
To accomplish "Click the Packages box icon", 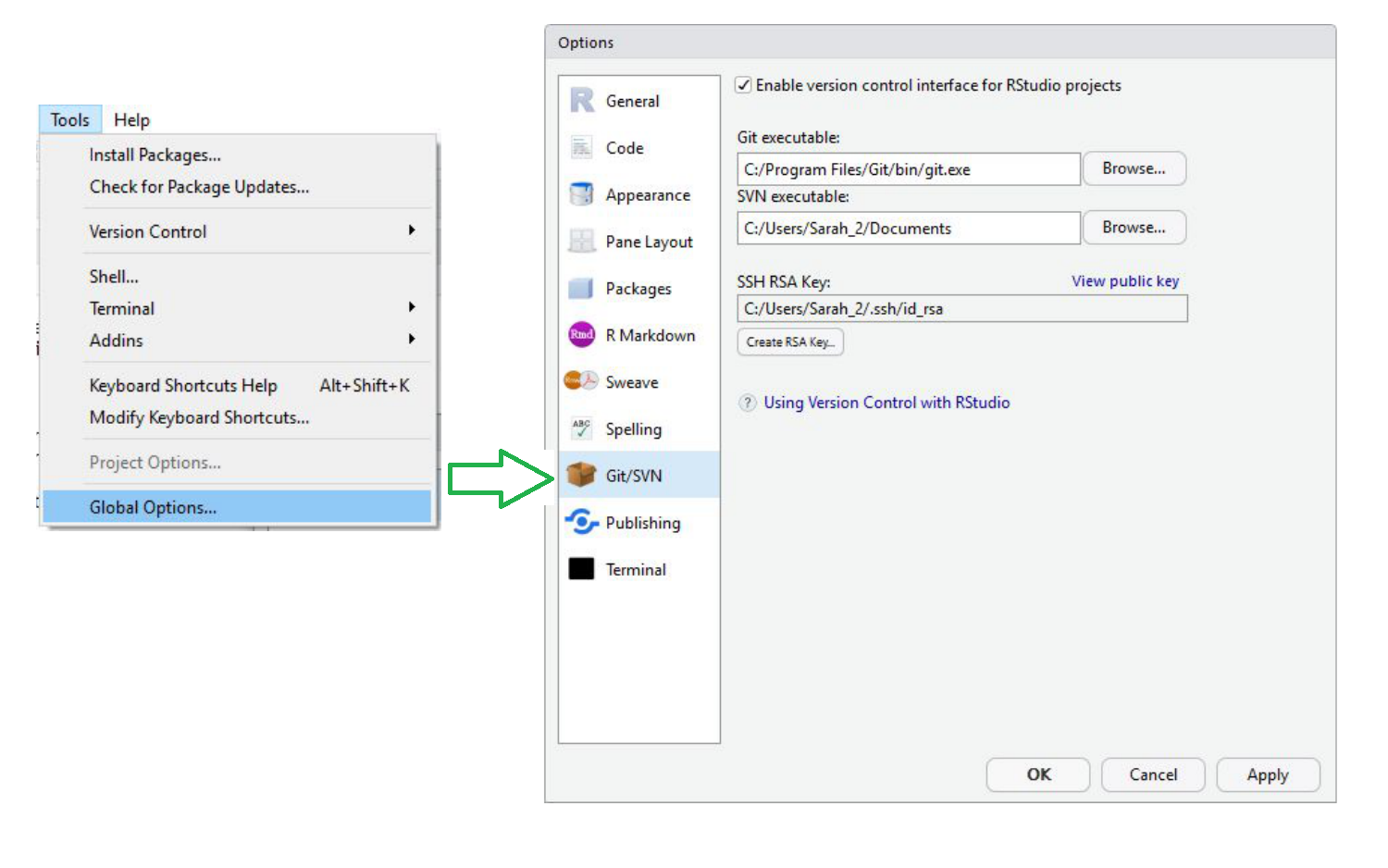I will 581,288.
